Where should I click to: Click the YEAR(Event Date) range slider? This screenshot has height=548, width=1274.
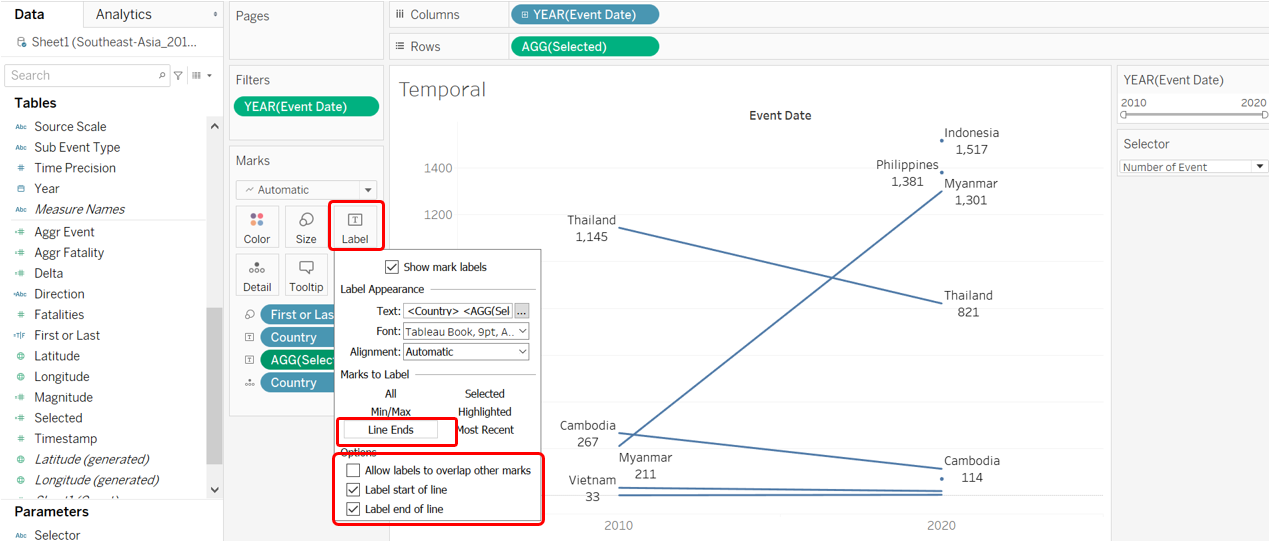coord(1193,115)
